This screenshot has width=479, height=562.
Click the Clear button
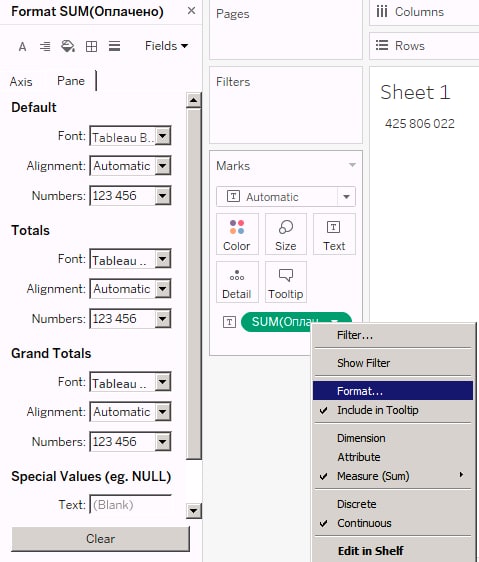click(x=100, y=539)
